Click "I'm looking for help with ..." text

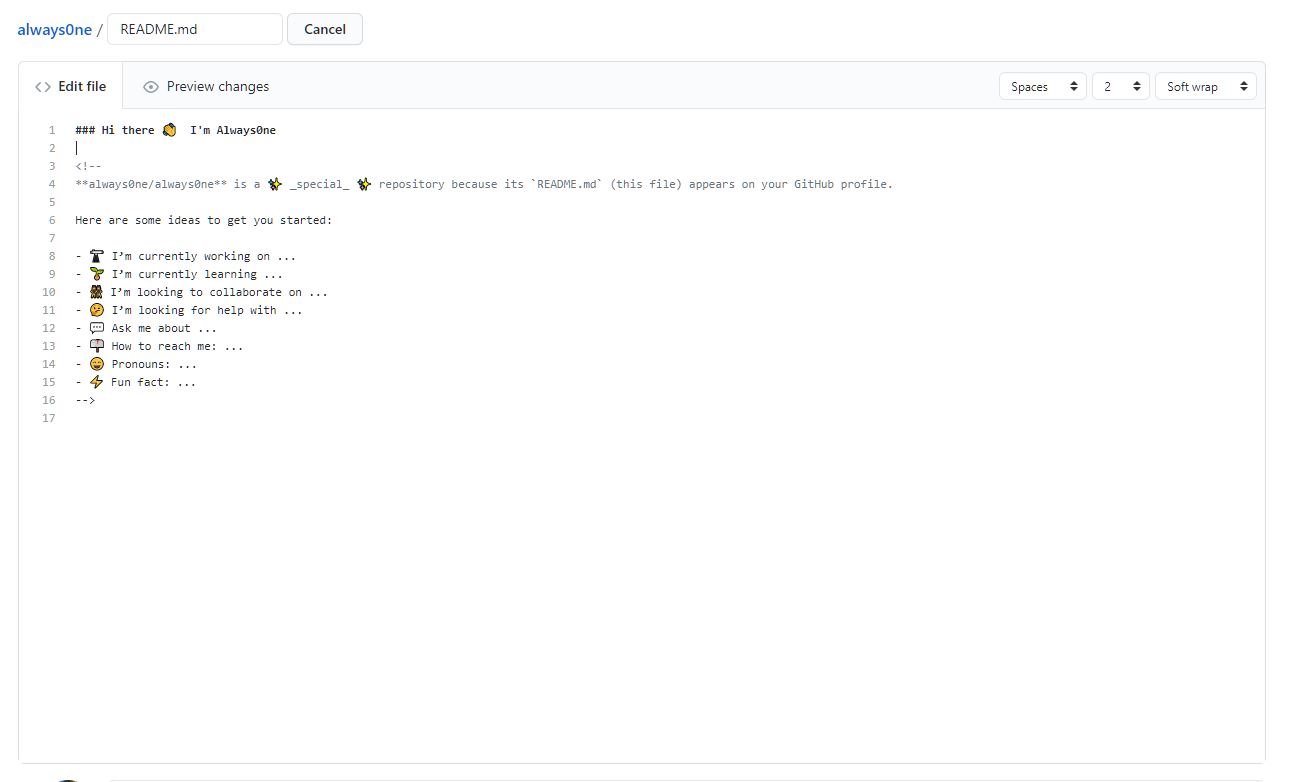click(207, 310)
